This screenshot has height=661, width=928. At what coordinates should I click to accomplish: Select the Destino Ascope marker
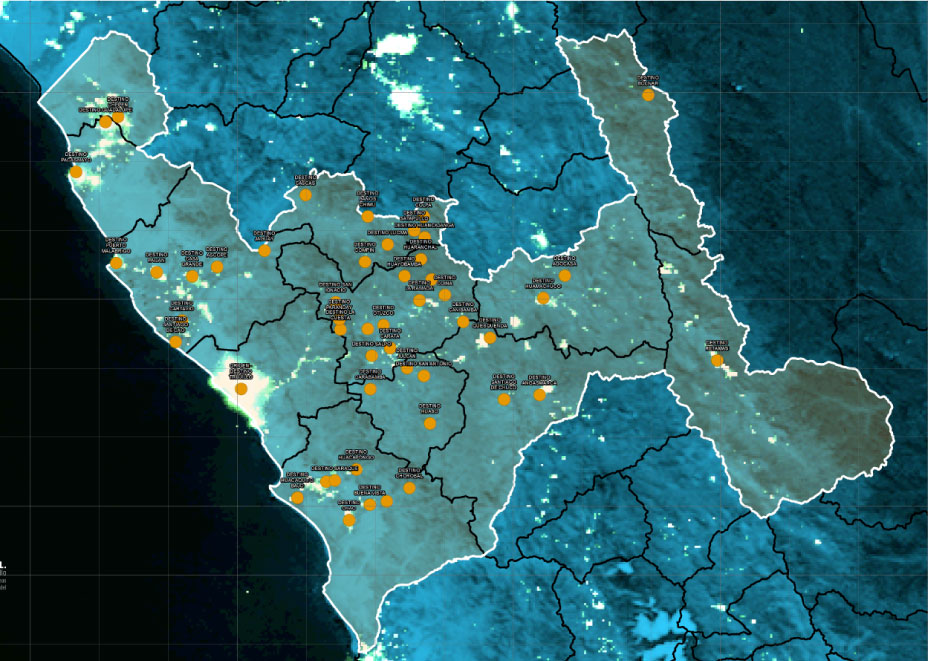217,267
